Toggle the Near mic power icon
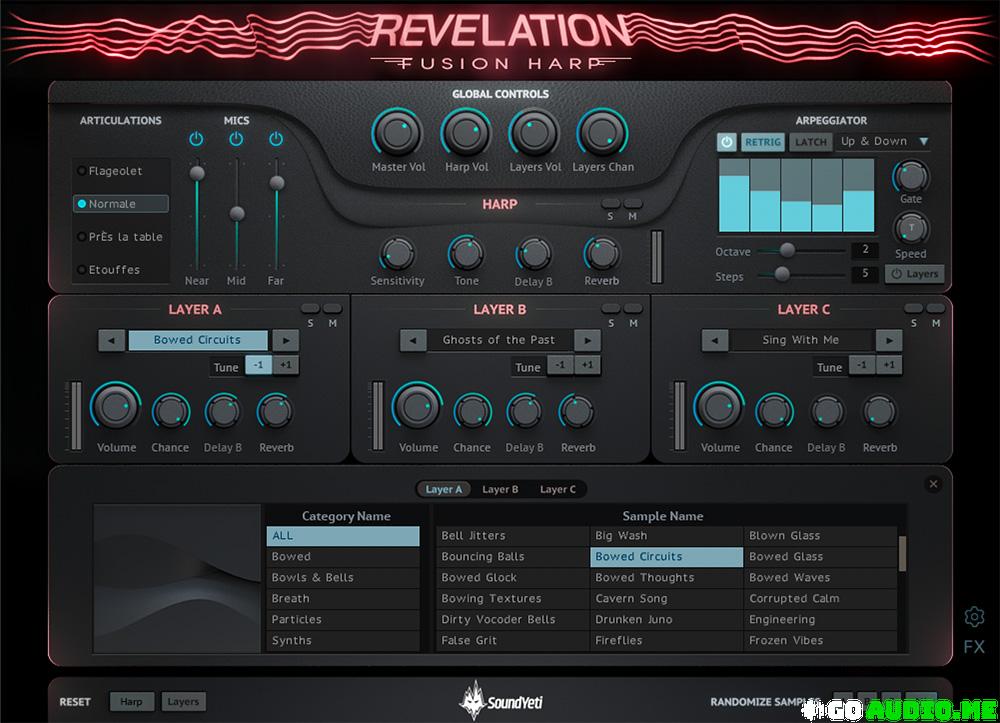 tap(196, 139)
